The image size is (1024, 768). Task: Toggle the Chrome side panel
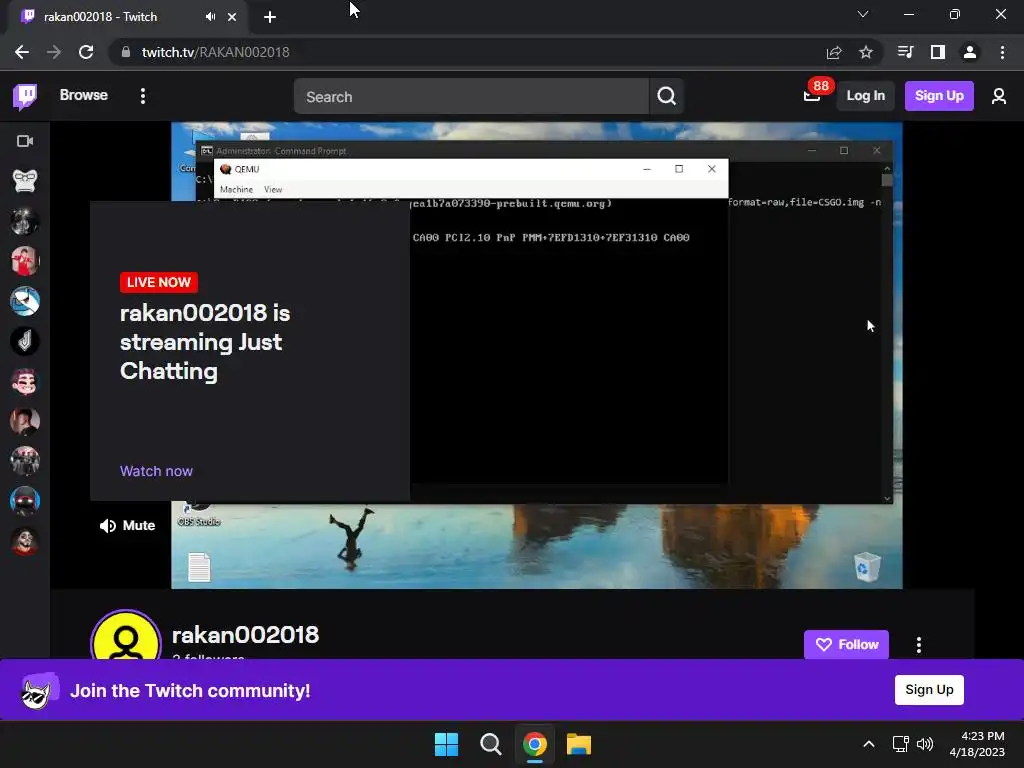938,52
